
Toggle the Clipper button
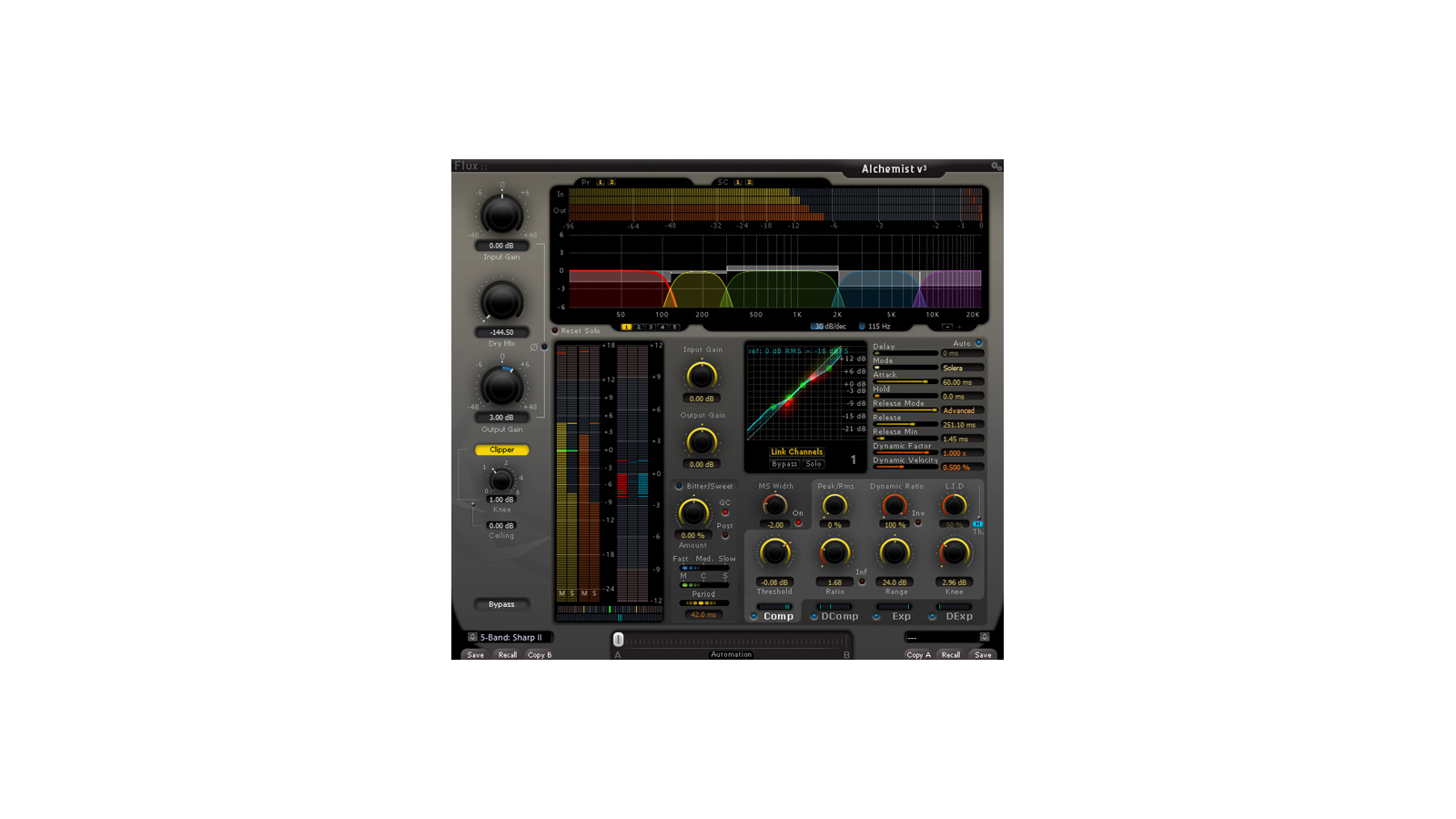point(501,450)
